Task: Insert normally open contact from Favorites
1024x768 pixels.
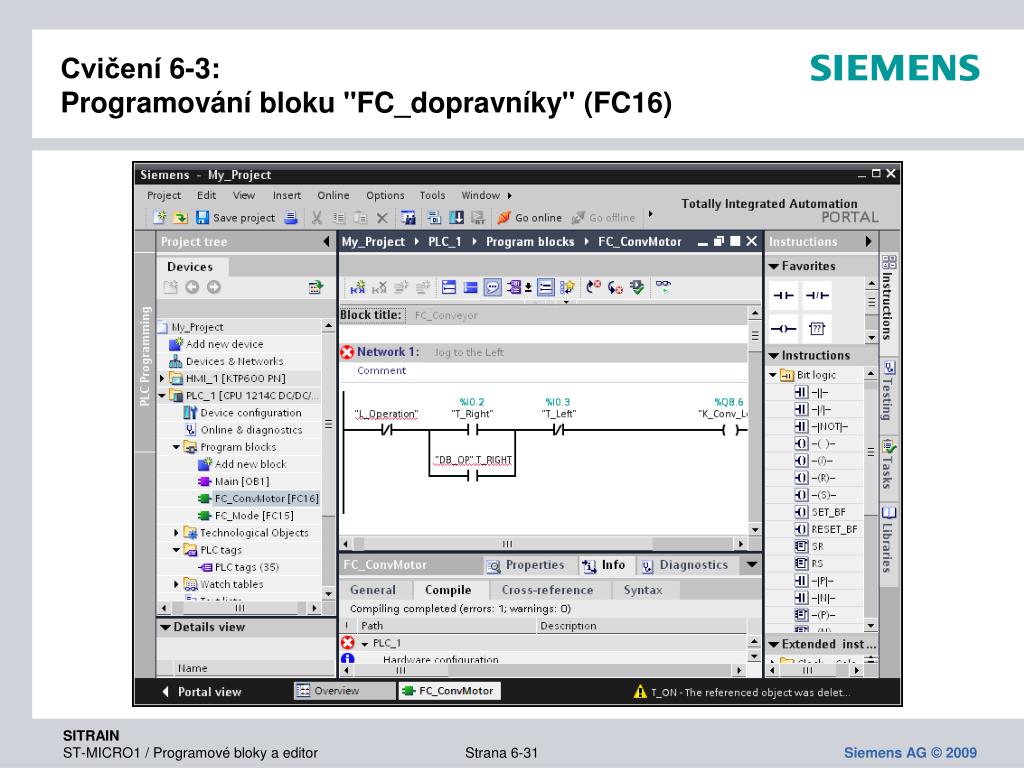Action: pos(784,295)
